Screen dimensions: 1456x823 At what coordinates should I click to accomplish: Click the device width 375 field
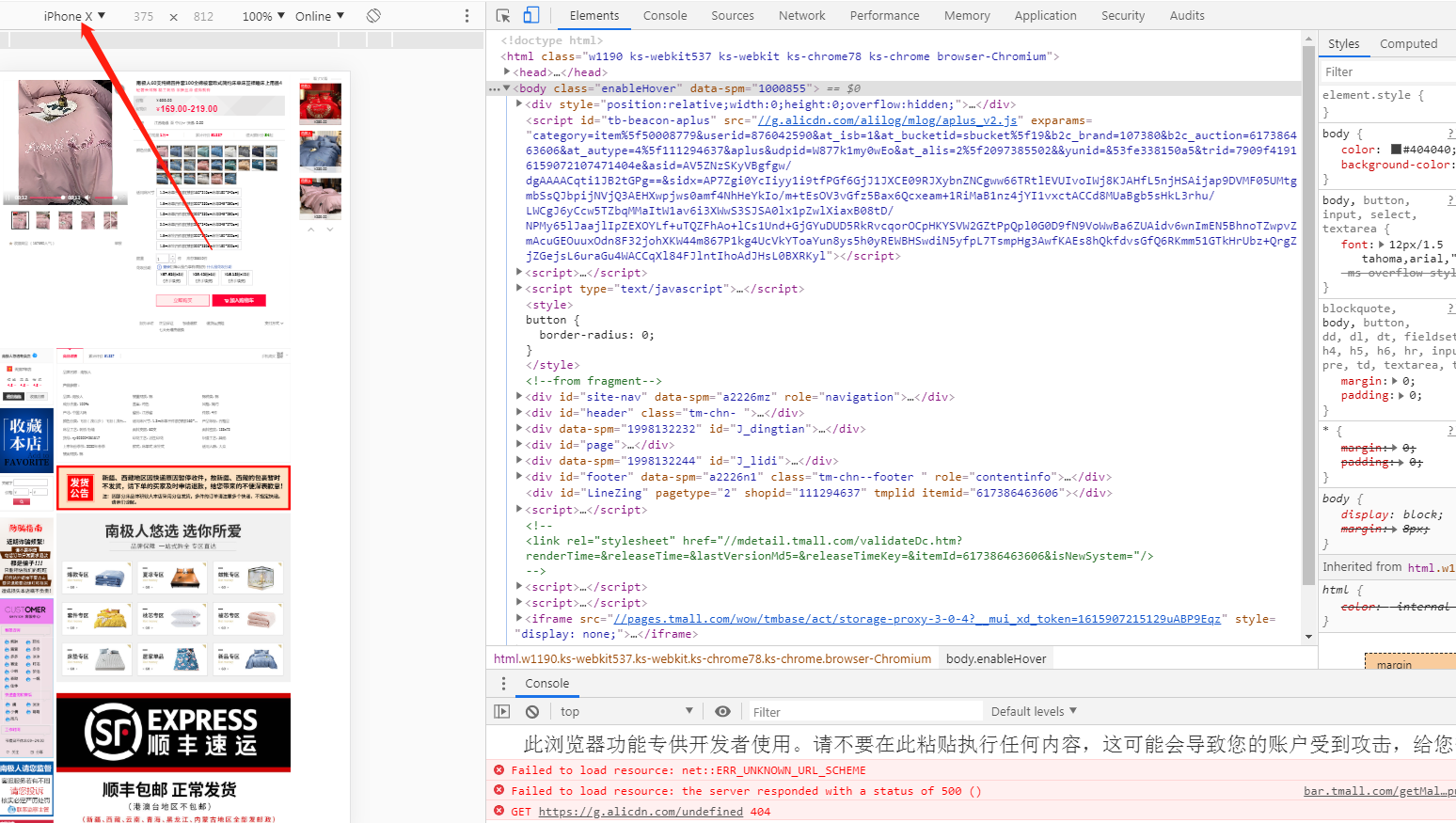(x=143, y=16)
